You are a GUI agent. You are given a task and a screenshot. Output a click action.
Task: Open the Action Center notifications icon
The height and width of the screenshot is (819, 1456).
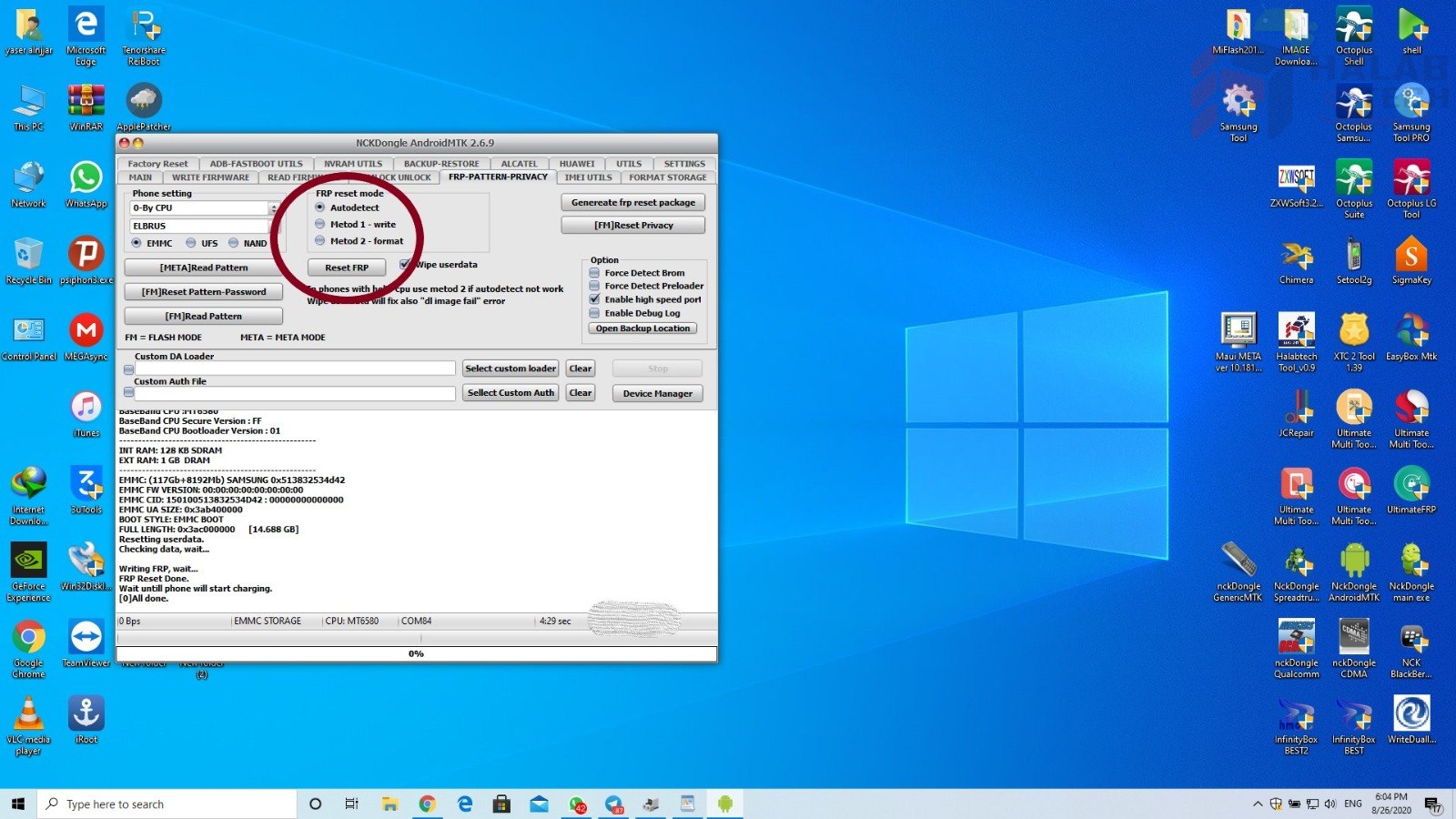pyautogui.click(x=1431, y=804)
